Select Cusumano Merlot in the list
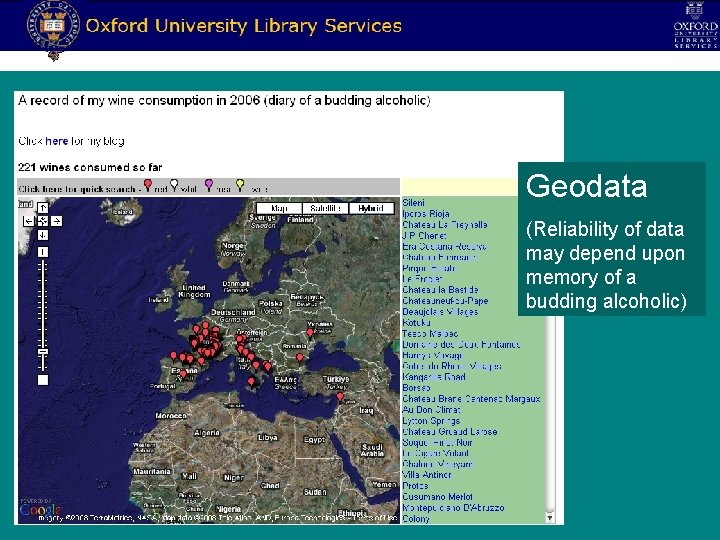This screenshot has width=720, height=540. point(437,497)
